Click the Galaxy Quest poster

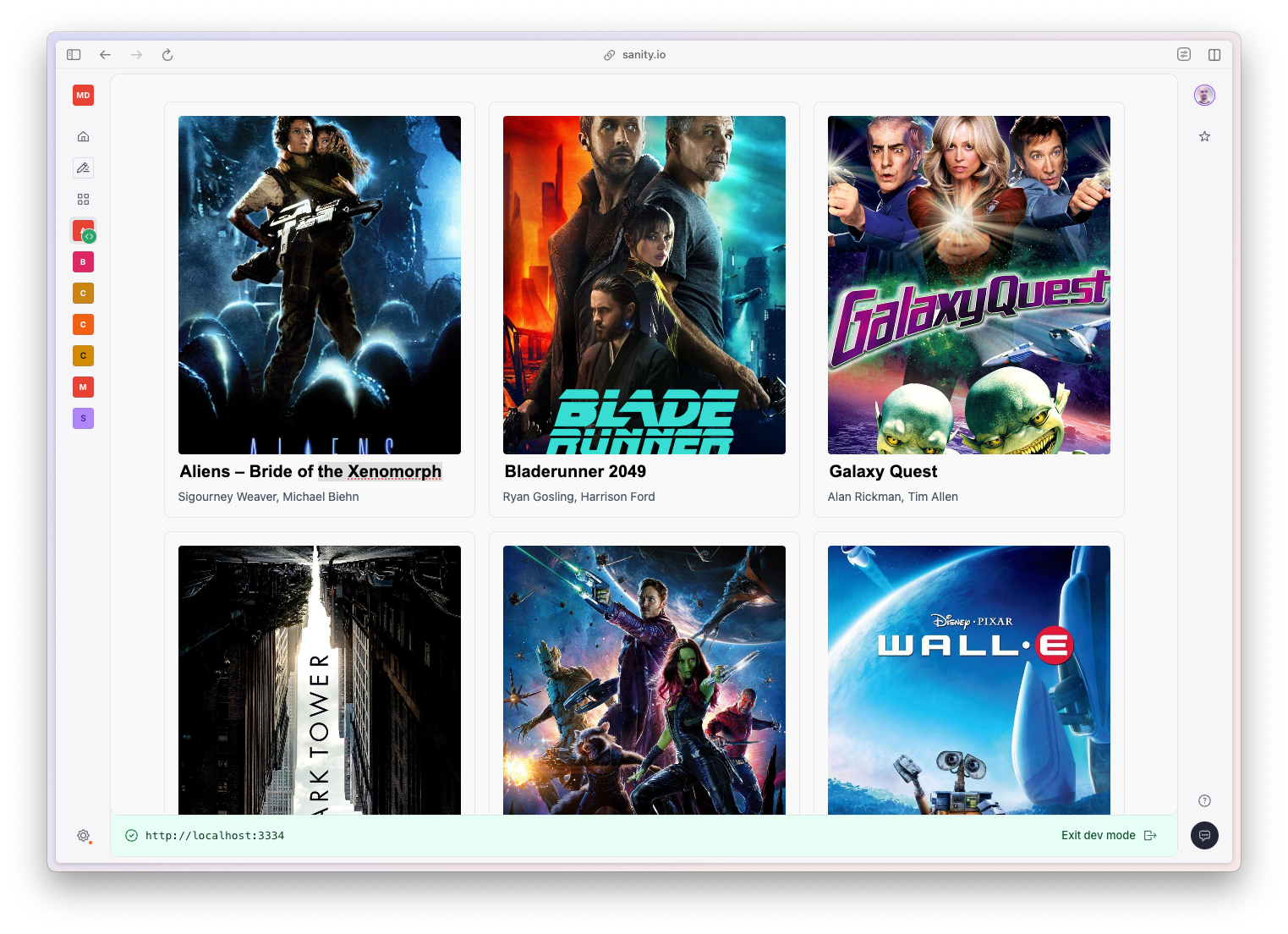969,285
